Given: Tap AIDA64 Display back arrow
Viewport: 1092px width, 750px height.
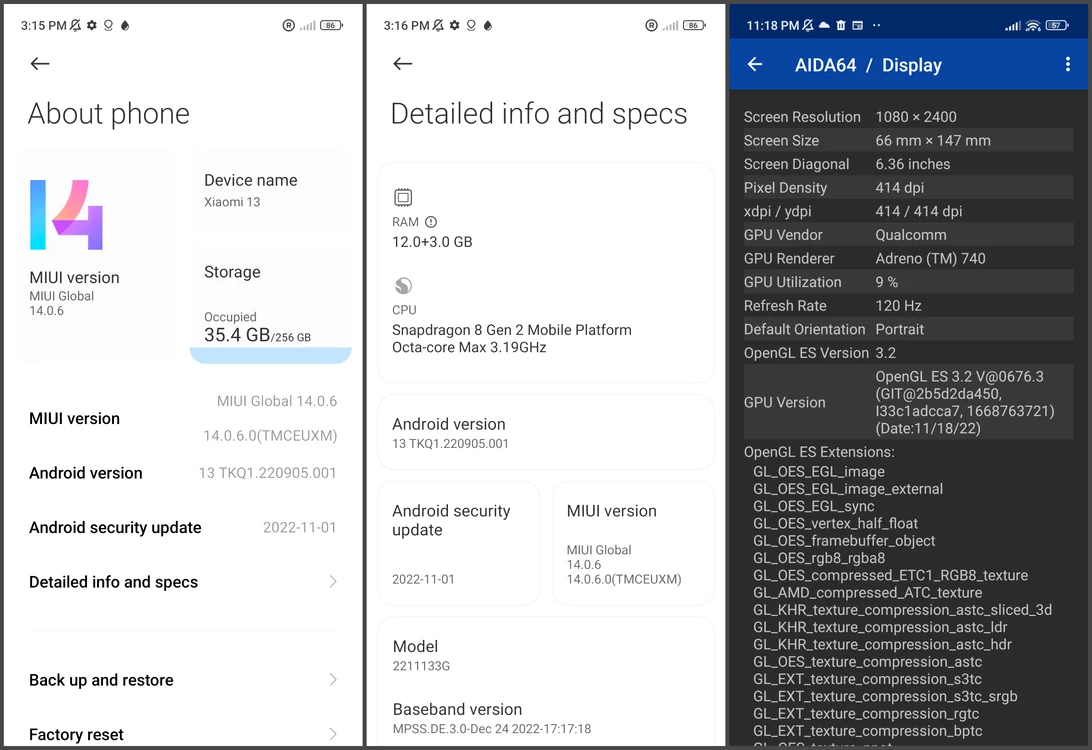Looking at the screenshot, I should (x=755, y=65).
